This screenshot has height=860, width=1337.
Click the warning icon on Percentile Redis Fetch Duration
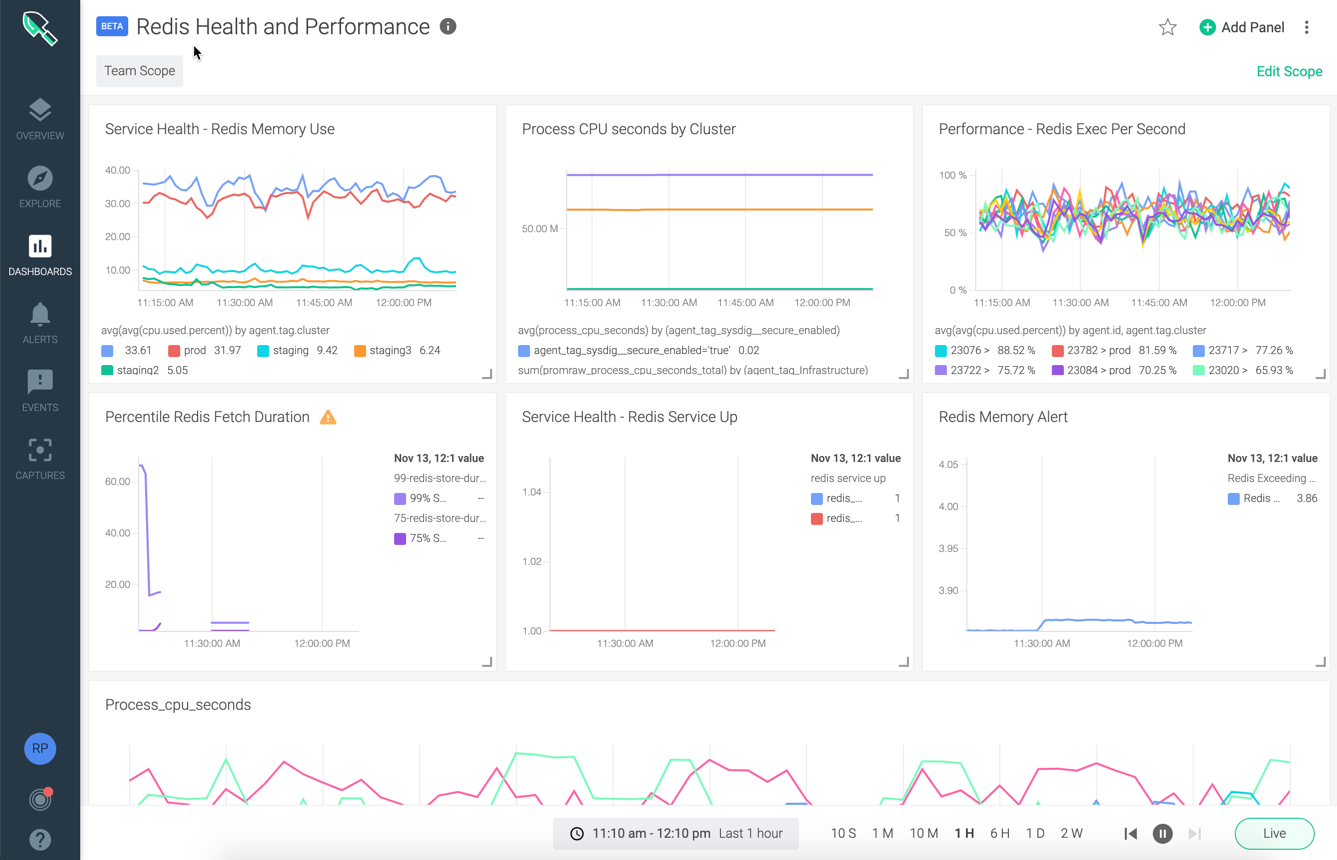[328, 417]
